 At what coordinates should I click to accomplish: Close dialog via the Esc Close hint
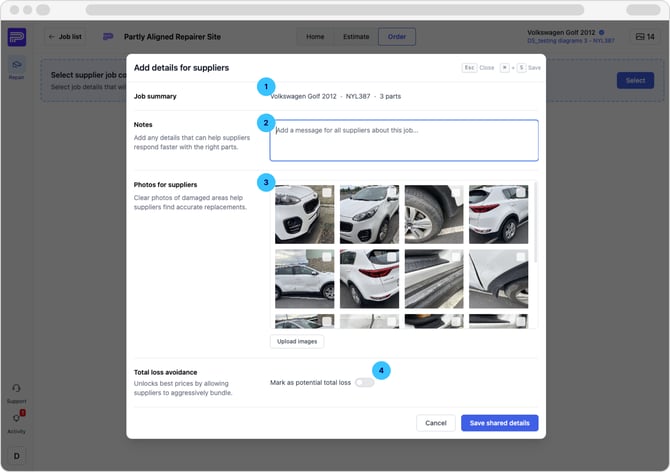pos(478,67)
